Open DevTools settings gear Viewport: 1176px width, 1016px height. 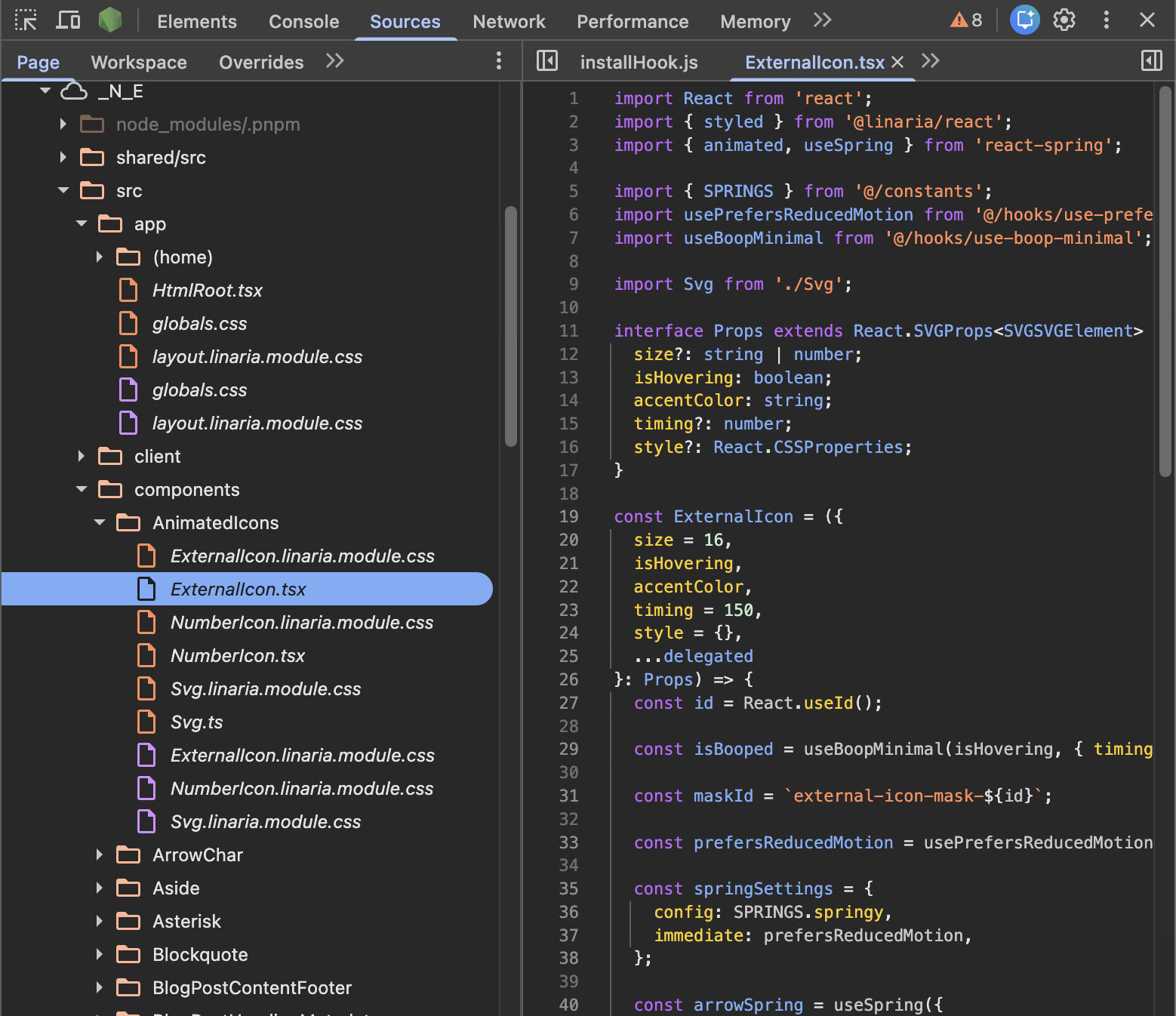pos(1064,20)
